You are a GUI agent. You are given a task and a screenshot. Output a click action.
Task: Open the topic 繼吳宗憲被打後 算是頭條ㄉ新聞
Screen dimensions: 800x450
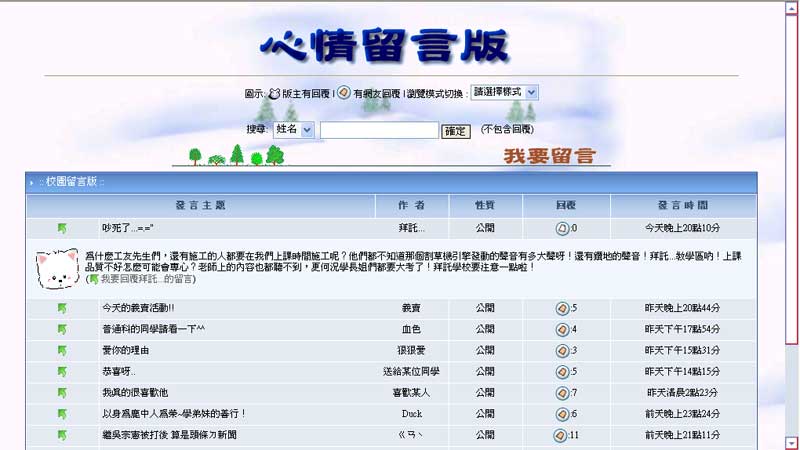[169, 435]
